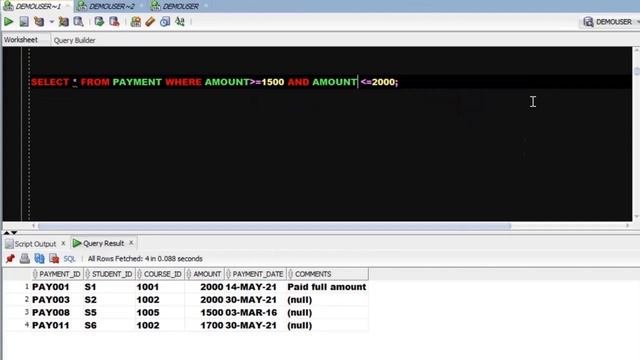This screenshot has width=640, height=360.
Task: Switch to the DEMOUSER~2 worksheet tab
Action: click(x=111, y=6)
